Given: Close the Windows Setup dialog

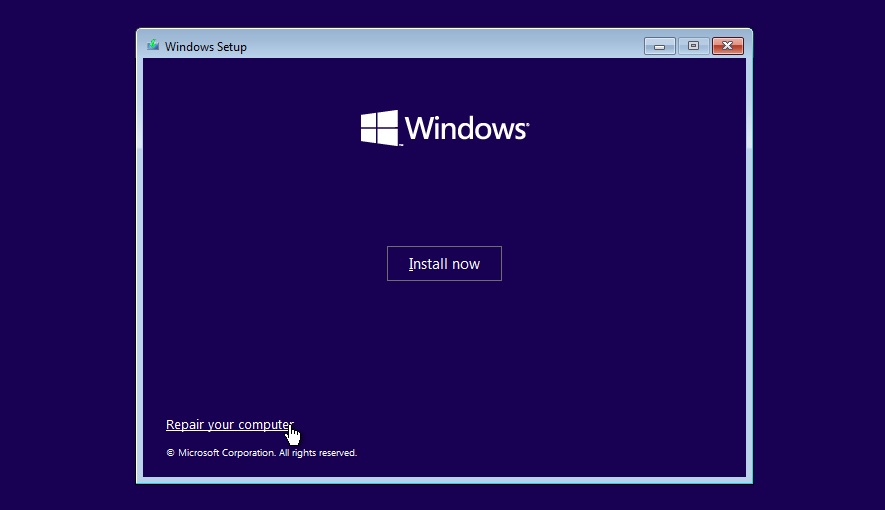Looking at the screenshot, I should (727, 46).
